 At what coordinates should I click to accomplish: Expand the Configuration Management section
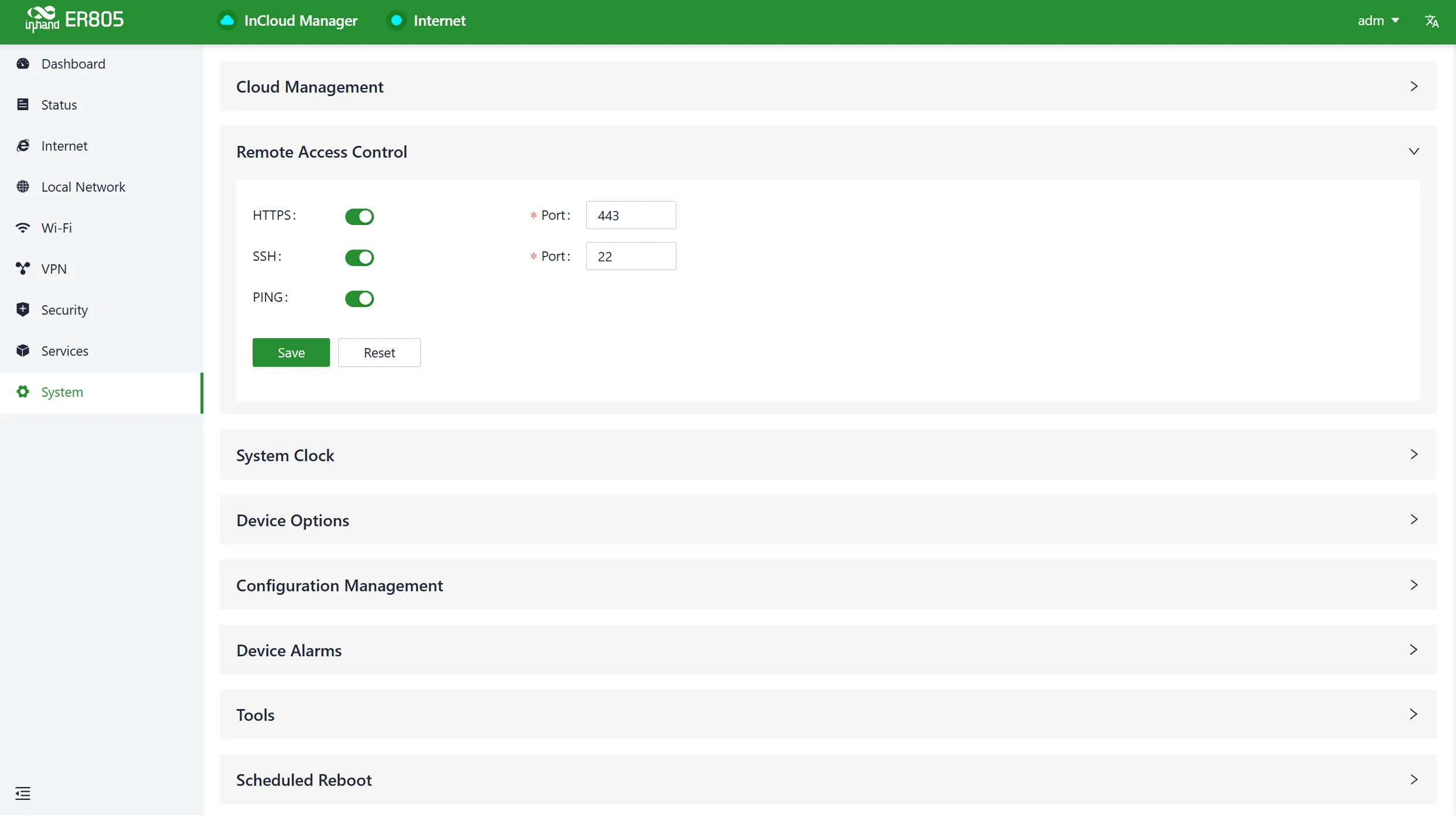click(828, 585)
